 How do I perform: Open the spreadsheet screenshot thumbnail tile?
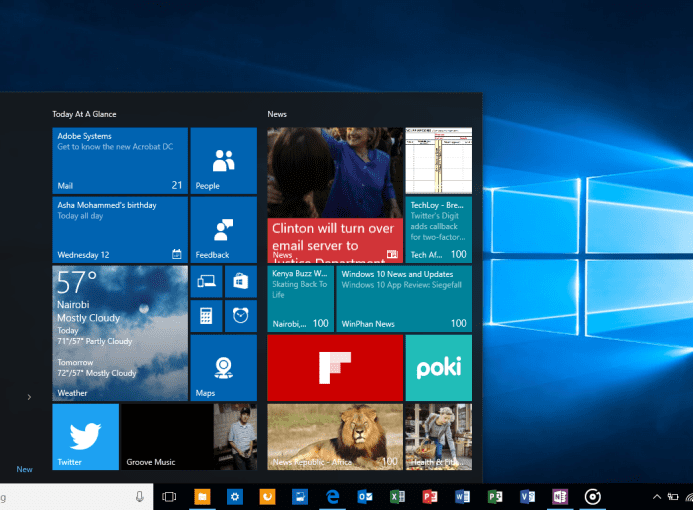point(439,161)
